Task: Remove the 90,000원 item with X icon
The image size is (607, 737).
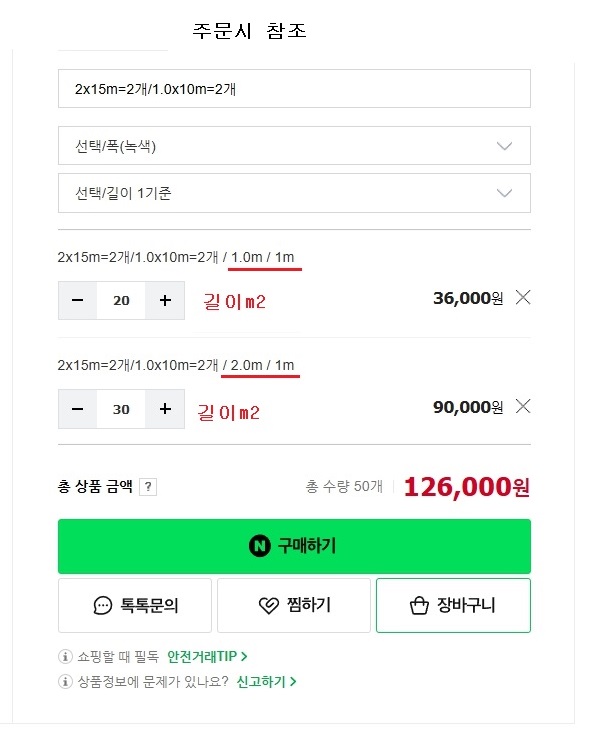Action: click(x=523, y=406)
